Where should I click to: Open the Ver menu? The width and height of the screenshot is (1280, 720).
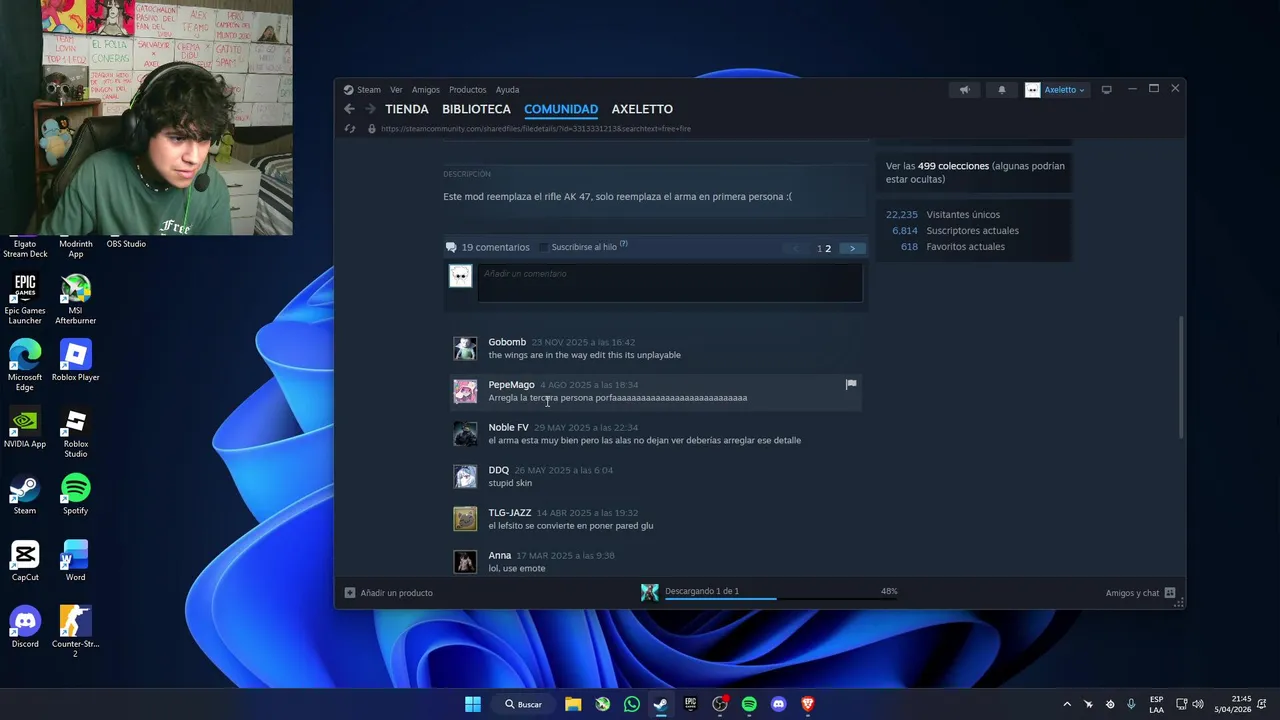tap(396, 90)
